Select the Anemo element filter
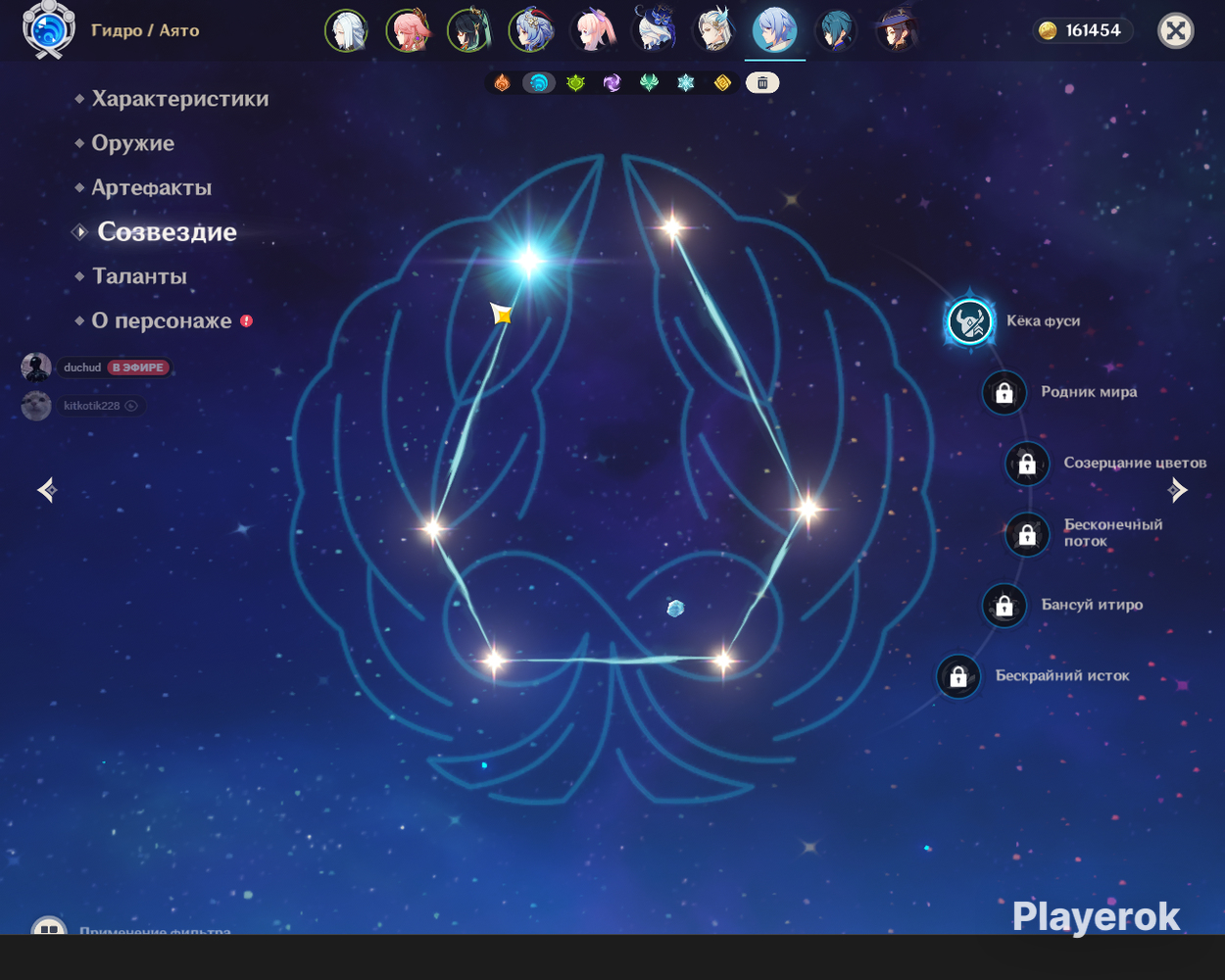 pyautogui.click(x=649, y=83)
